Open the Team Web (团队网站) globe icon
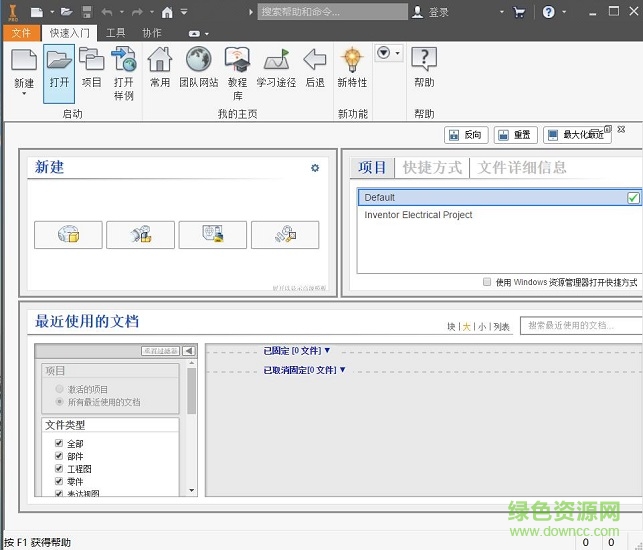This screenshot has width=643, height=550. 198,66
